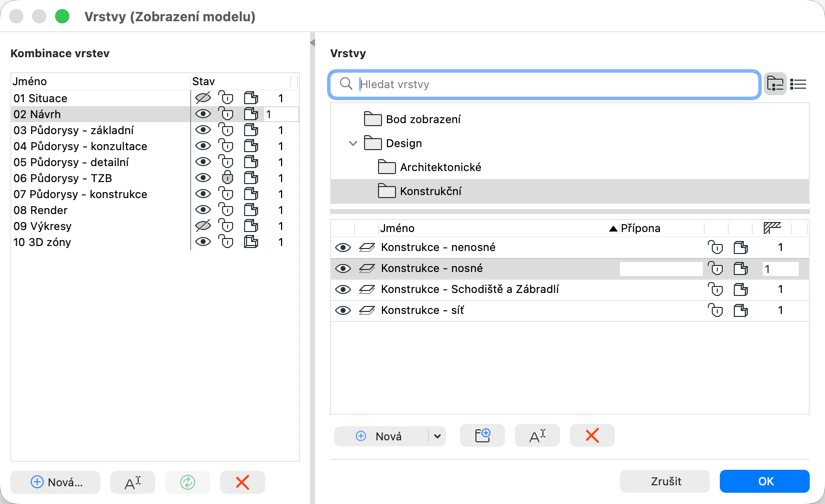Collapse the Design folder
Image resolution: width=825 pixels, height=504 pixels.
click(x=353, y=143)
